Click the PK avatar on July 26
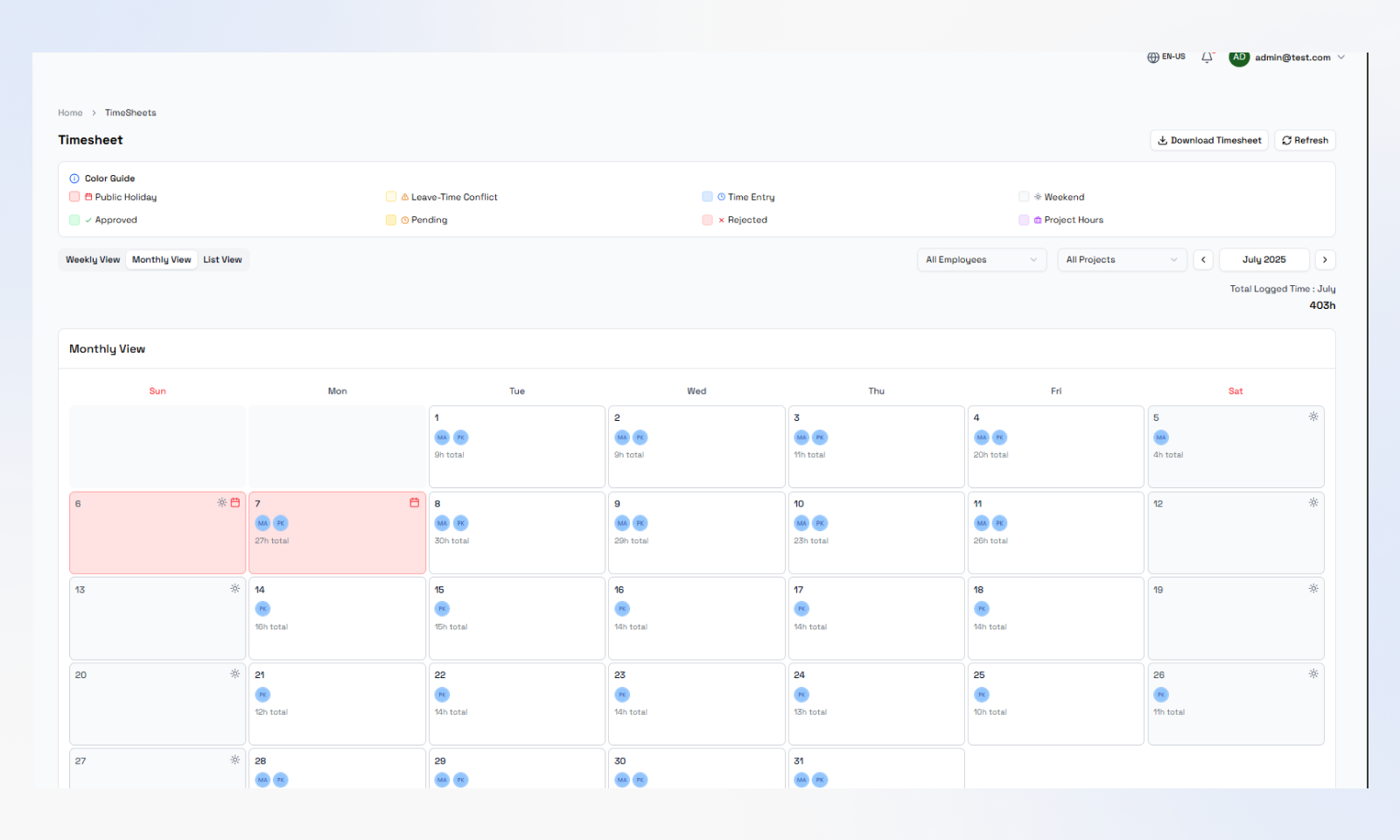The height and width of the screenshot is (840, 1400). coord(1160,695)
